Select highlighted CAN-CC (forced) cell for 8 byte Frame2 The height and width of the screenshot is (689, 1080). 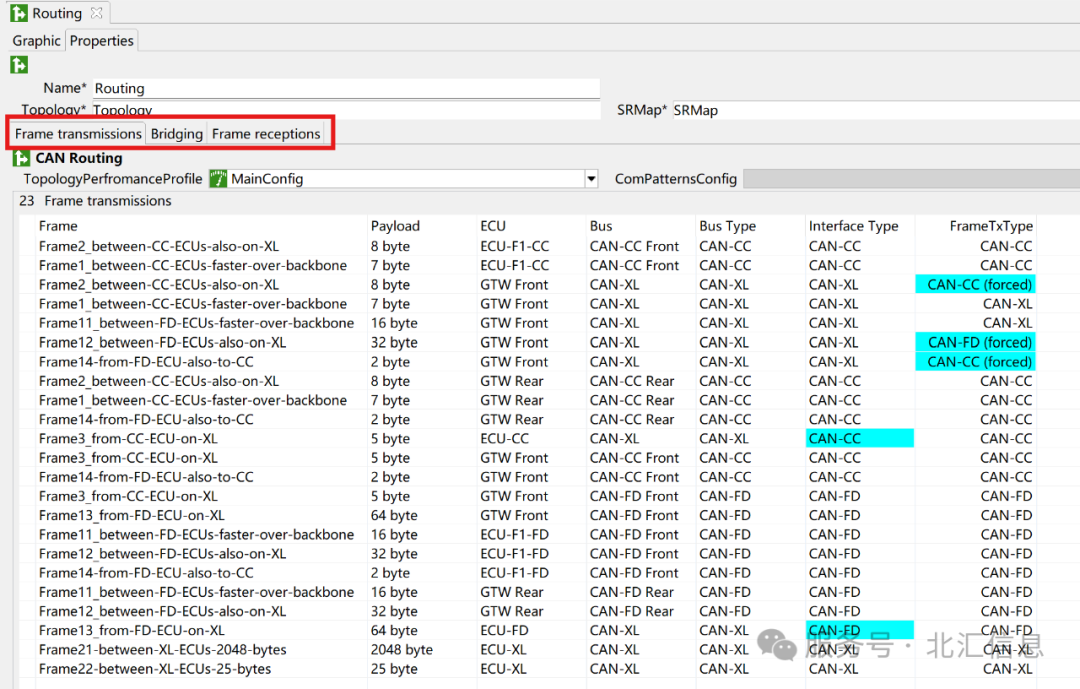coord(975,285)
